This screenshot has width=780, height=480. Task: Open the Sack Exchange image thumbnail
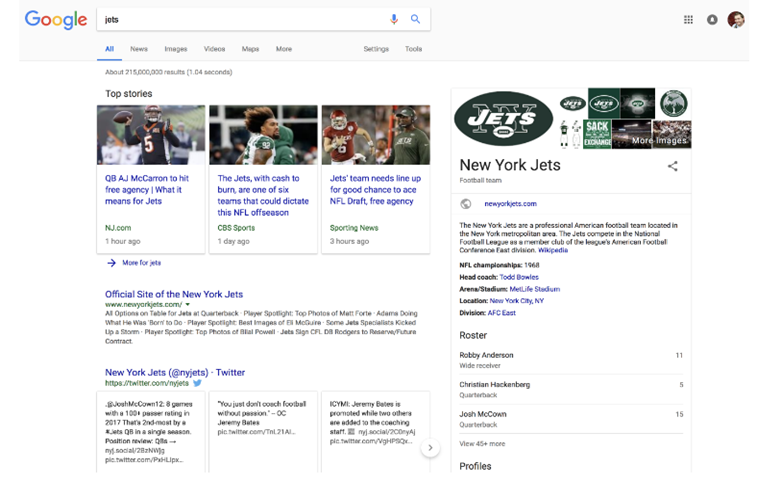[x=597, y=134]
